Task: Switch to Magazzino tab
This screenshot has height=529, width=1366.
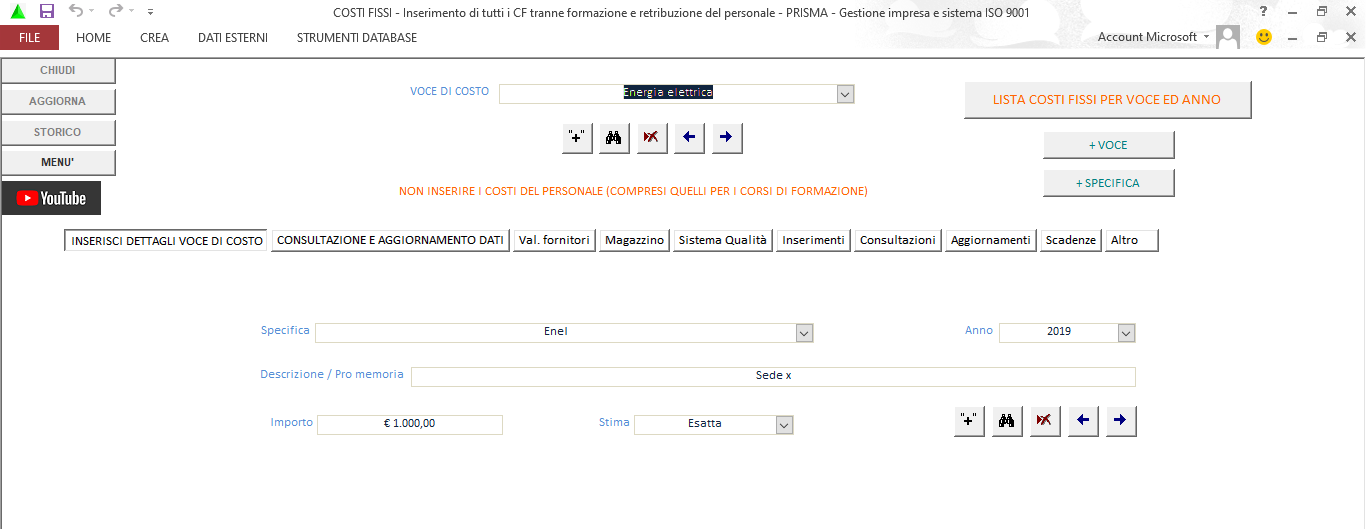Action: [634, 240]
